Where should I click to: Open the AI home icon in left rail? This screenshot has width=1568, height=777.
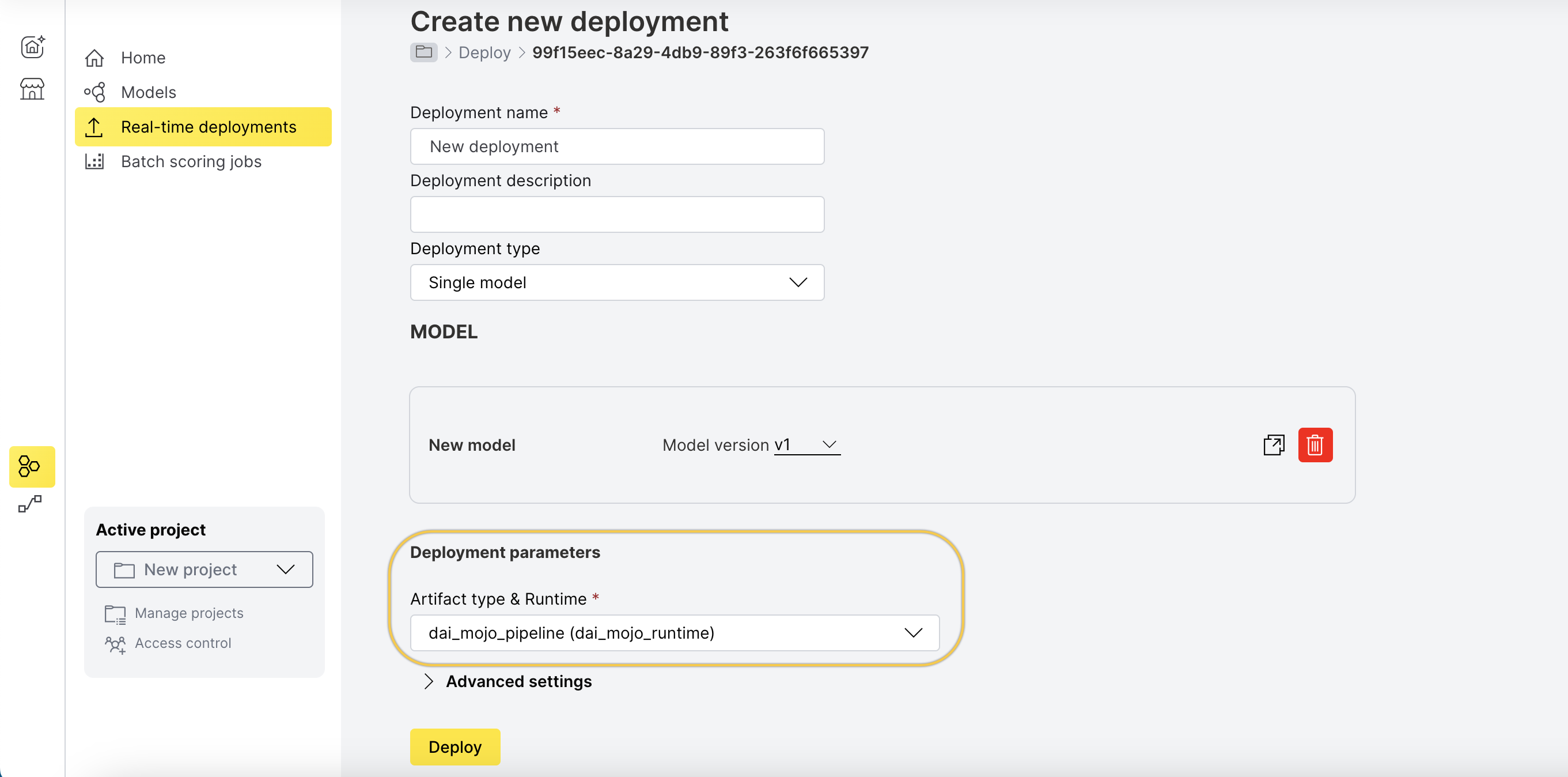[x=32, y=46]
